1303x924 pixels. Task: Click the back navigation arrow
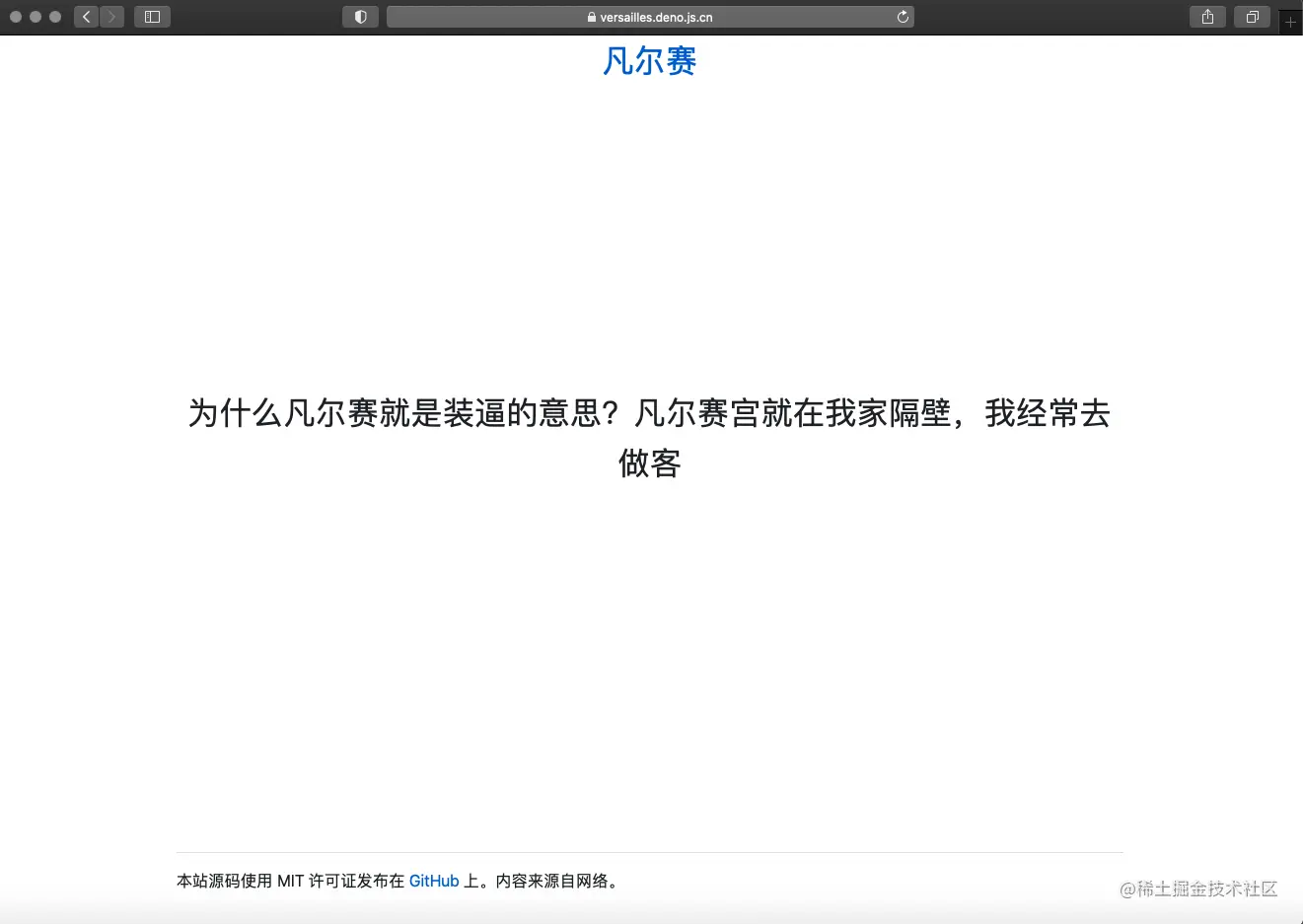point(86,16)
